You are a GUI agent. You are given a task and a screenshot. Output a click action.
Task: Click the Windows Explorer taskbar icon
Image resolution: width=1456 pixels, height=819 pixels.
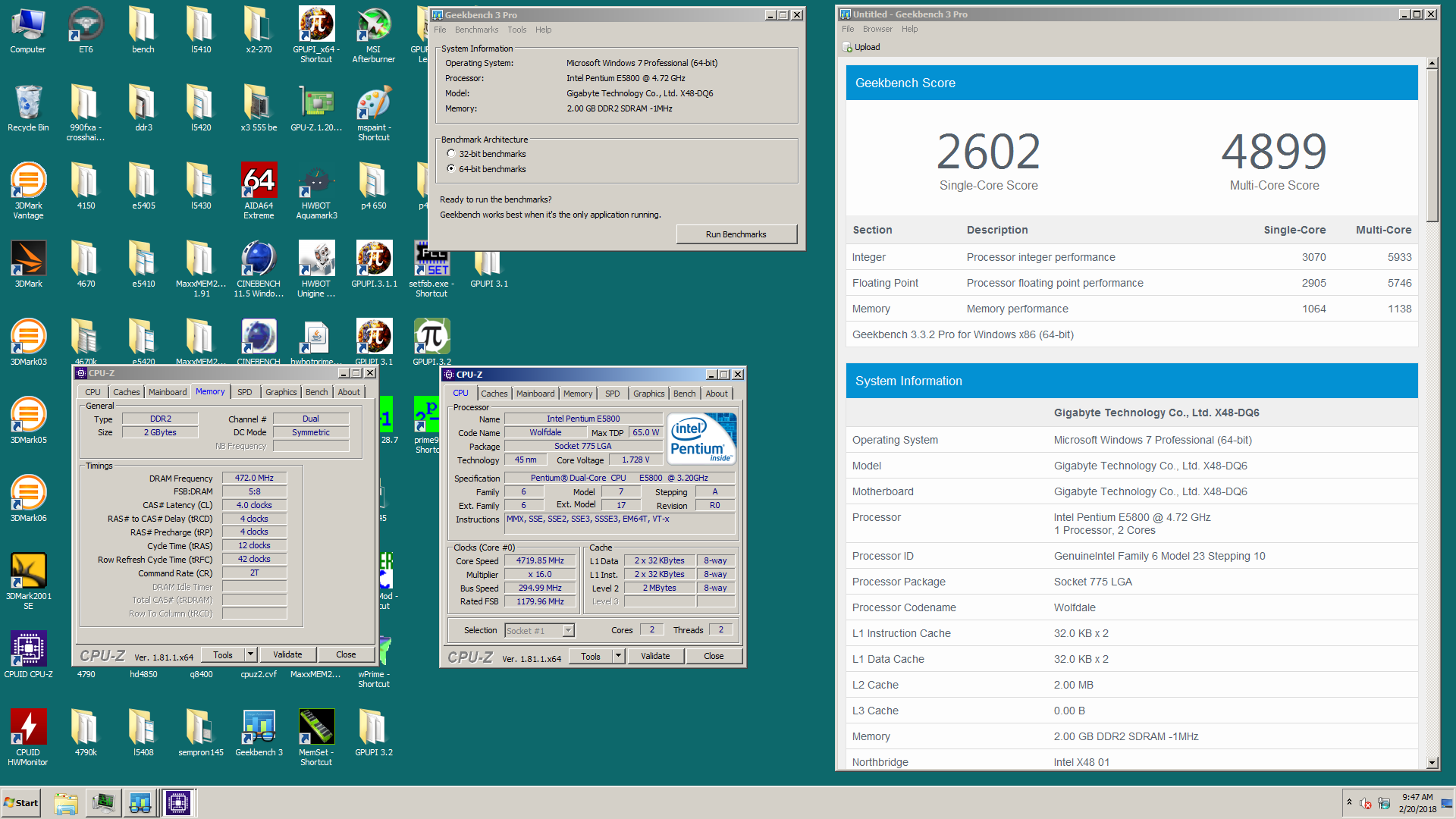click(x=66, y=803)
